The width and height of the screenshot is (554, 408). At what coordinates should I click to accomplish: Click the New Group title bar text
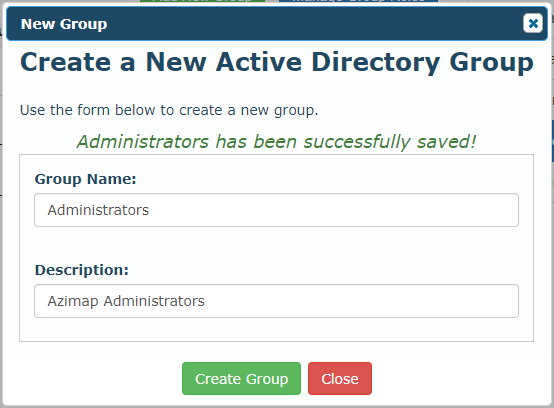[x=64, y=24]
